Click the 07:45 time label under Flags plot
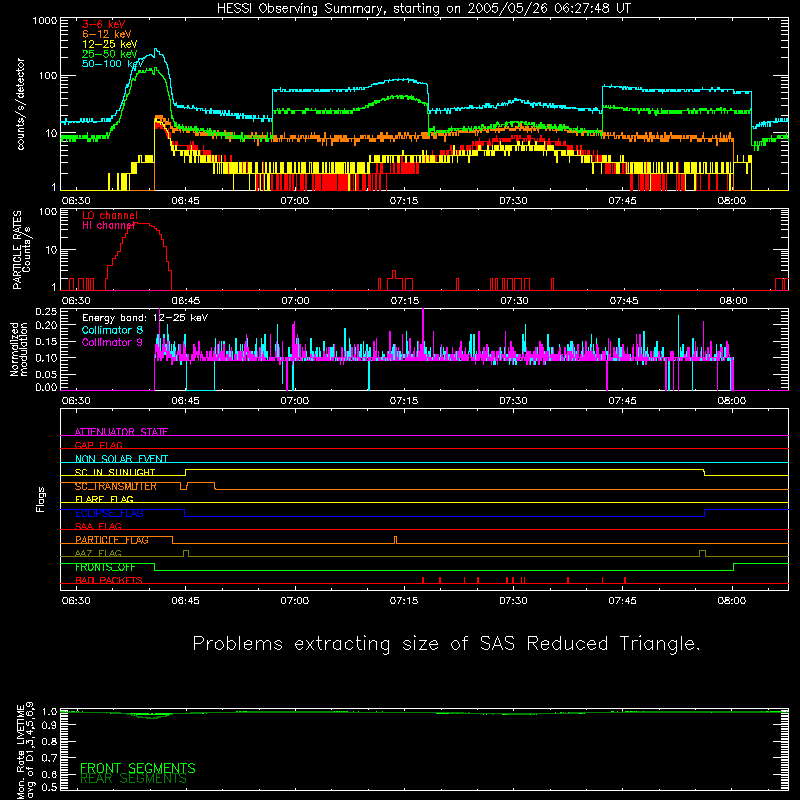800x800 pixels. (x=622, y=601)
